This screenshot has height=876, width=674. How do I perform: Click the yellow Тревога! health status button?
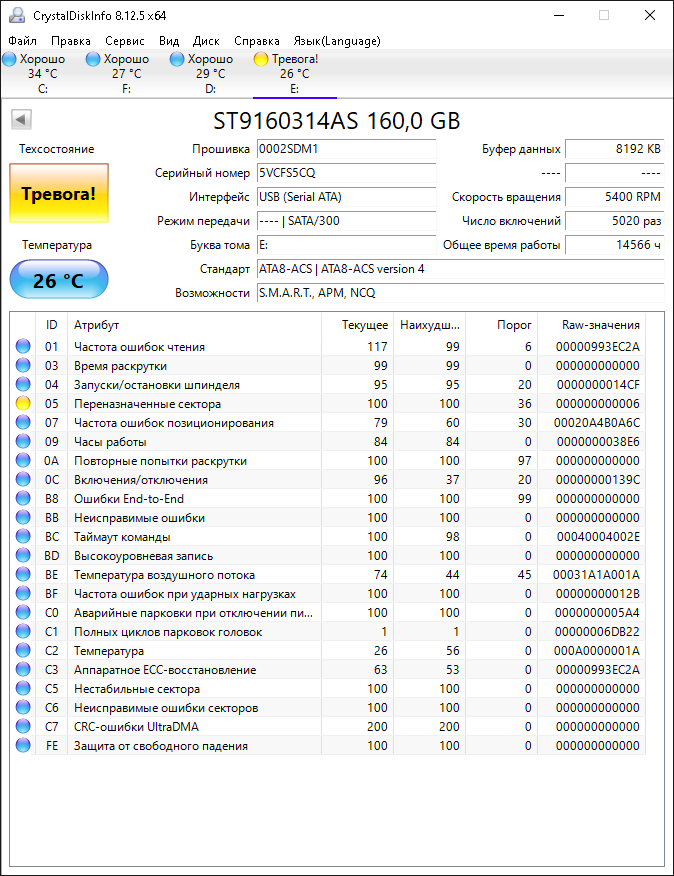click(x=59, y=194)
